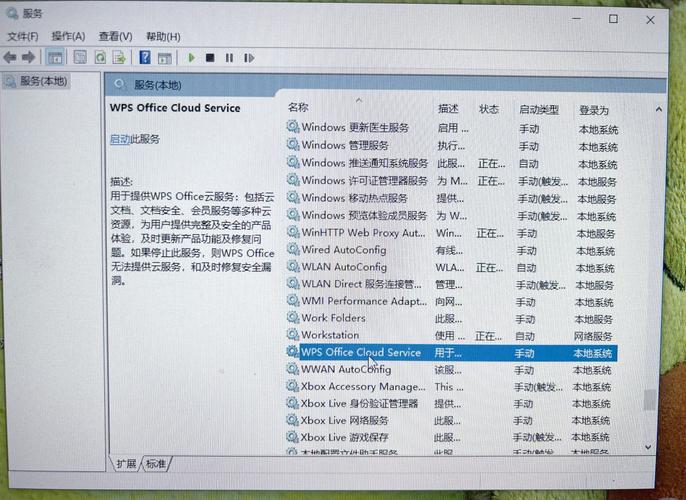Screen dimensions: 686x500
Task: Select the Windows 移动热点服务 row
Action: (452, 198)
